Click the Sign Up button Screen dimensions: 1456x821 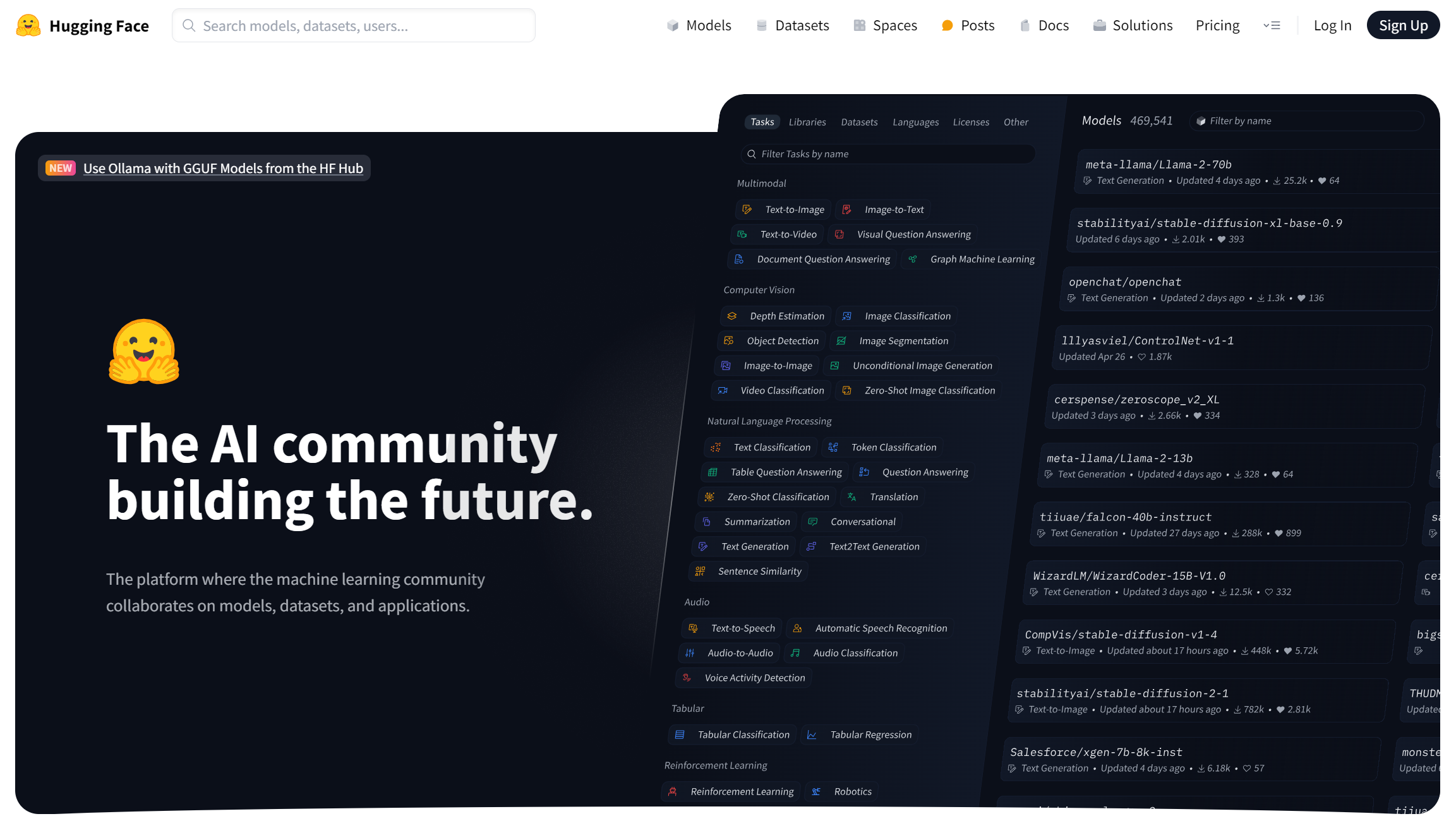pos(1403,25)
